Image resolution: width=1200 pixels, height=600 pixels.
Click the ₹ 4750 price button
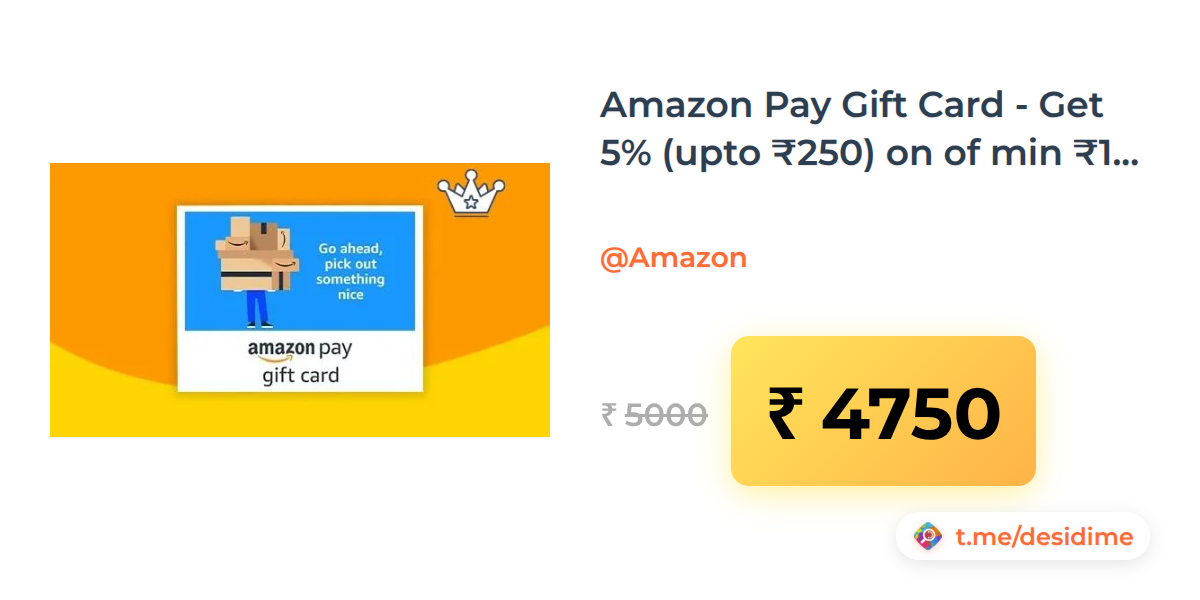(883, 411)
